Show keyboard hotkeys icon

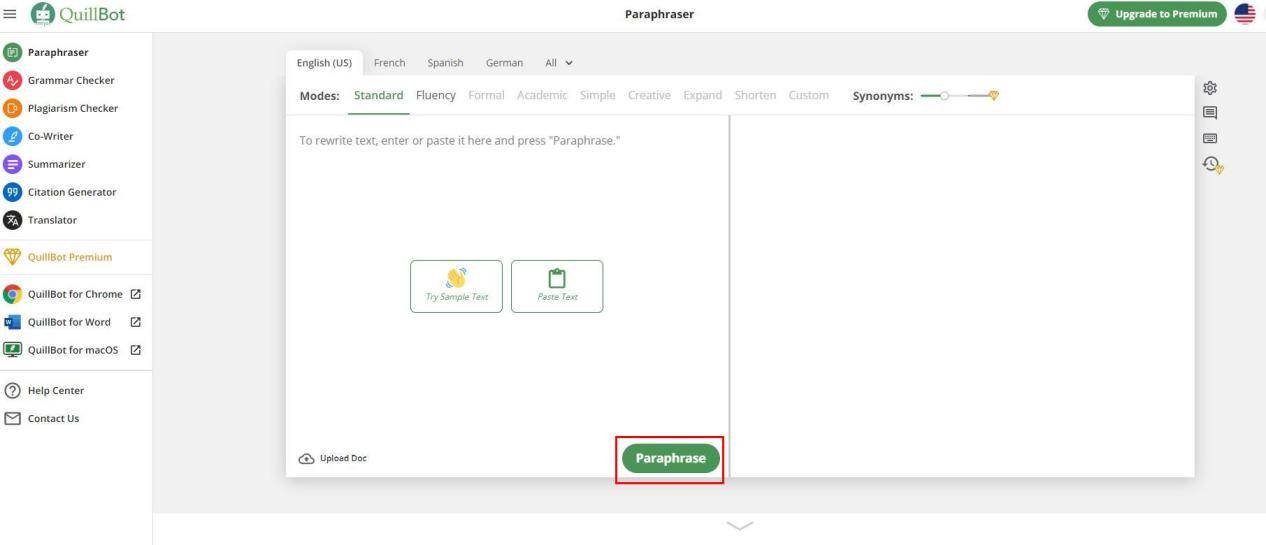(1210, 138)
